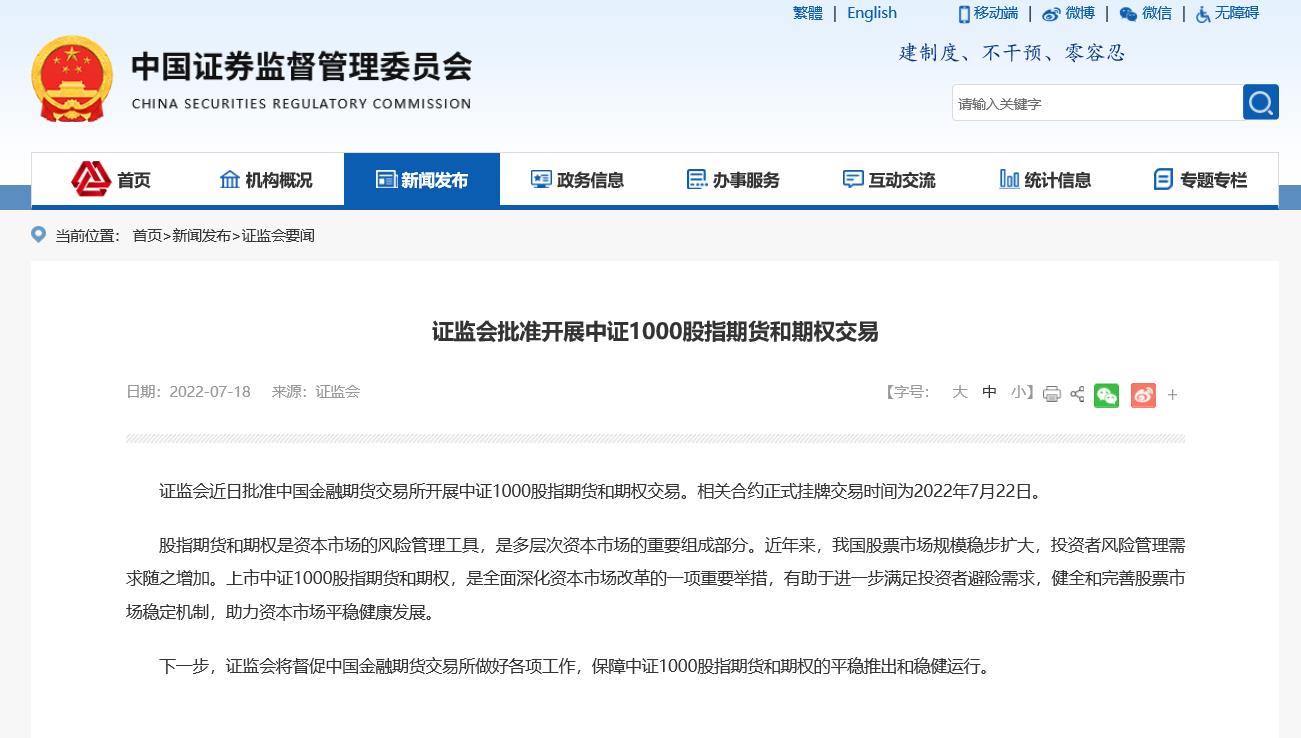Viewport: 1301px width, 738px height.
Task: Click the 证监会要闻 breadcrumb link
Action: 278,236
